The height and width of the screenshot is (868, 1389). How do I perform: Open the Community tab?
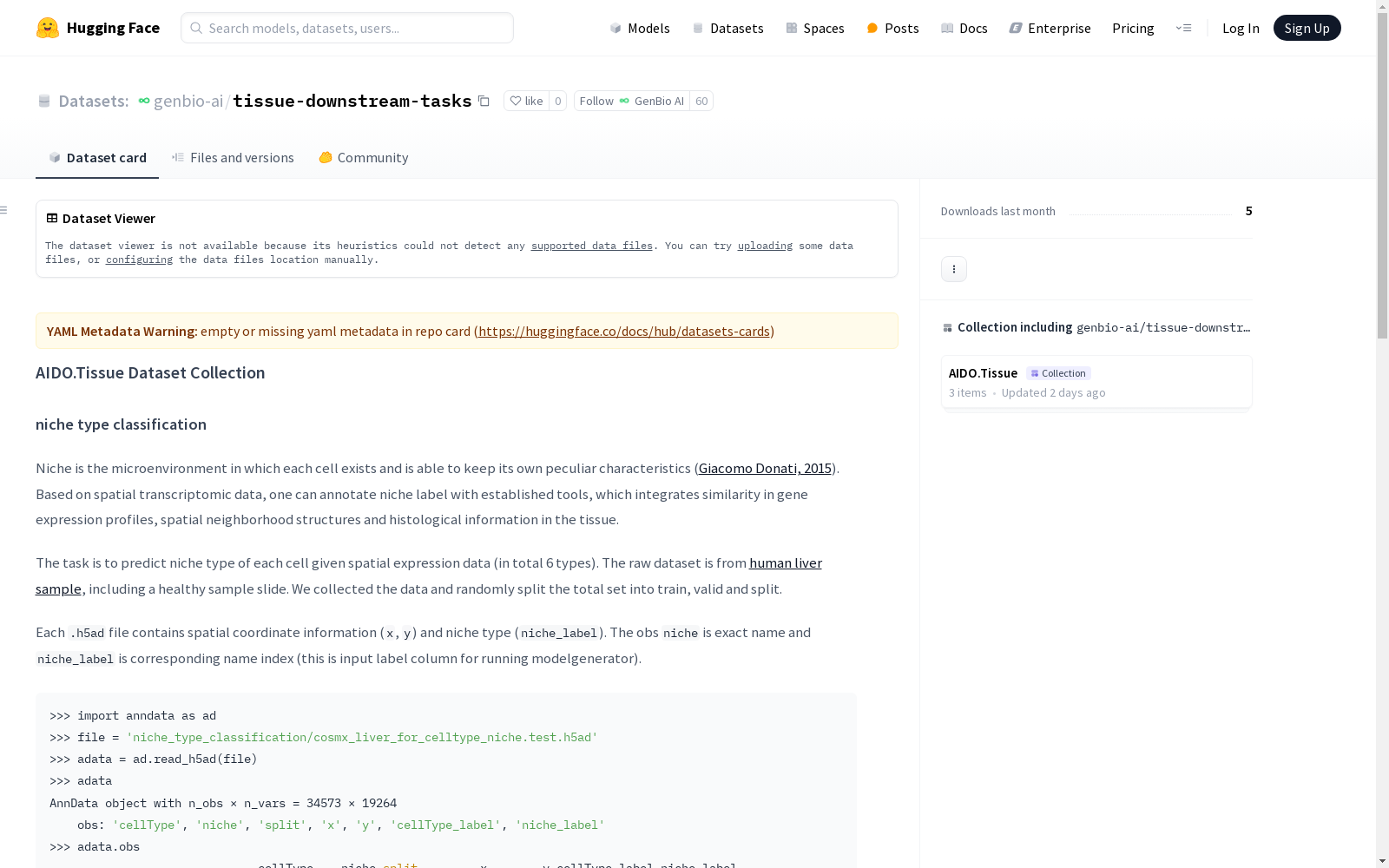click(364, 158)
